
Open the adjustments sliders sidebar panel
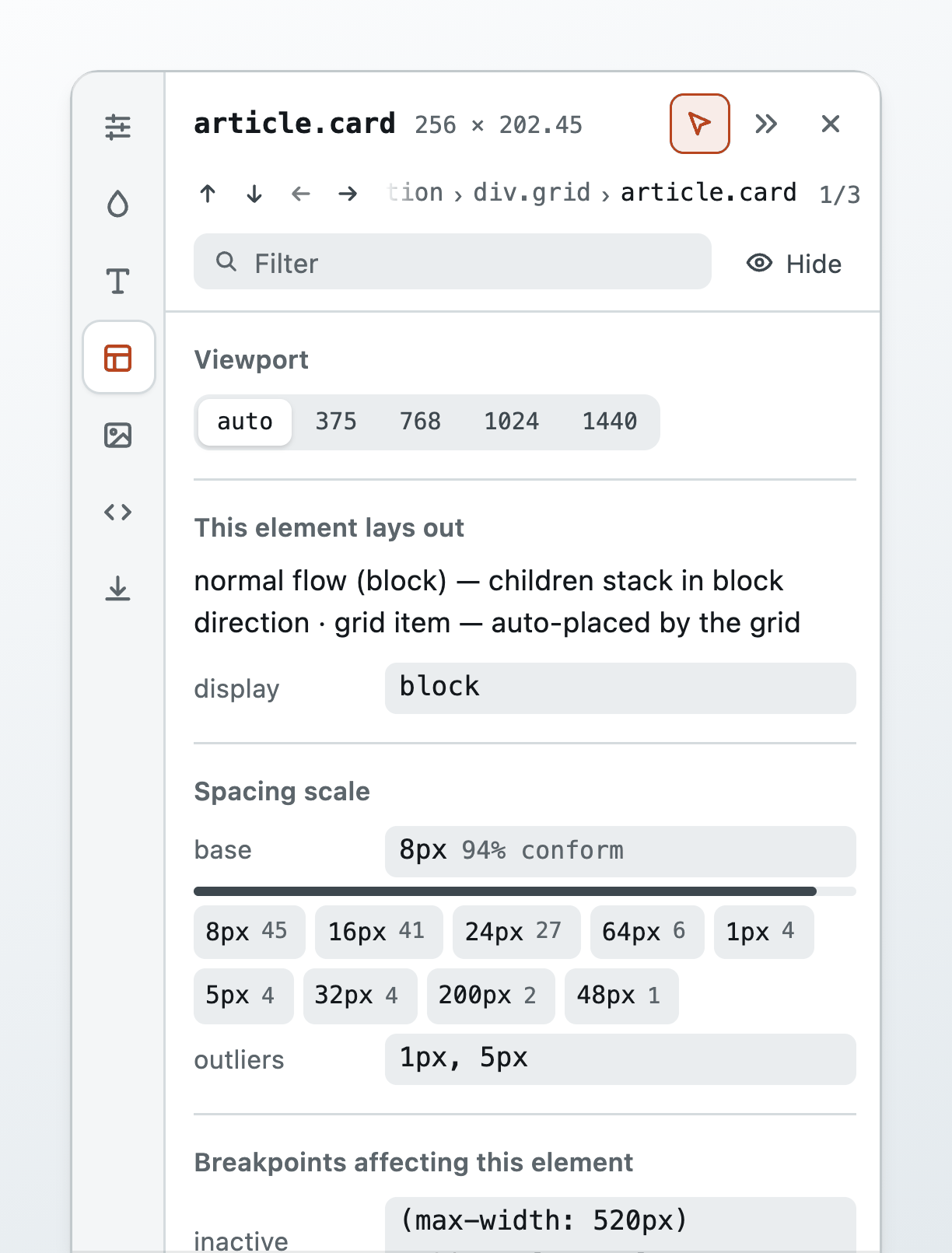click(x=118, y=127)
